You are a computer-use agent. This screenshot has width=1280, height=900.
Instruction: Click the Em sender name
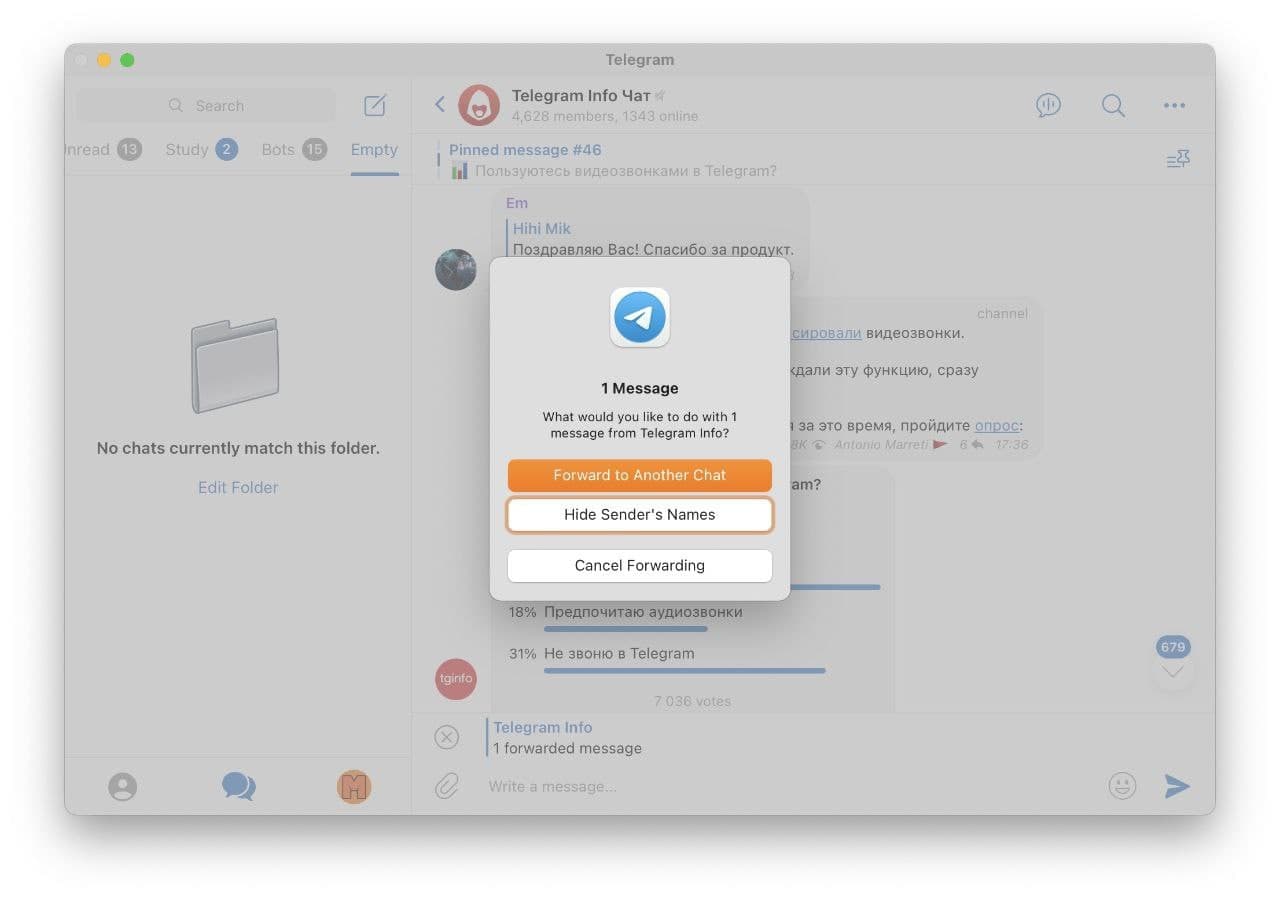coord(516,203)
